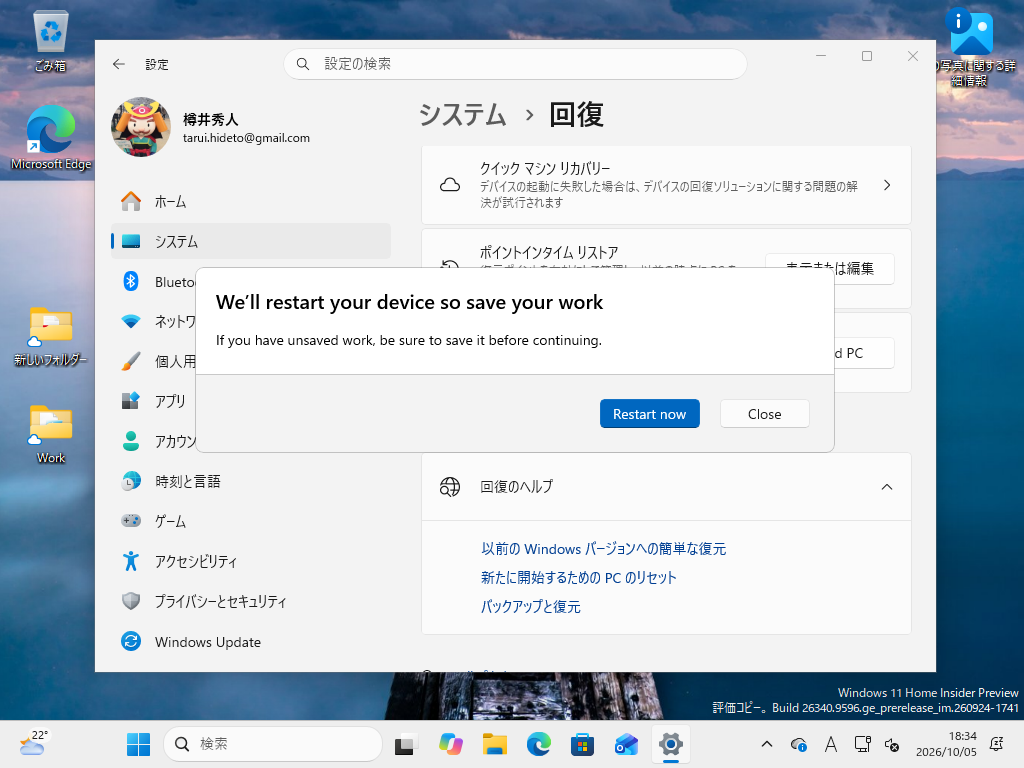Show hidden tray icons chevron
Viewport: 1024px width, 768px height.
click(767, 744)
